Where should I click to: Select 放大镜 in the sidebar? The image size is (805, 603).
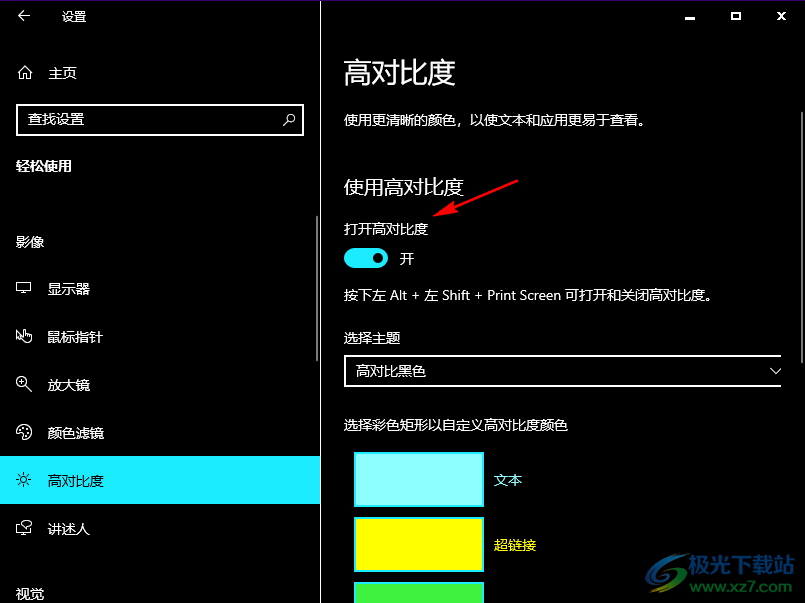click(160, 384)
